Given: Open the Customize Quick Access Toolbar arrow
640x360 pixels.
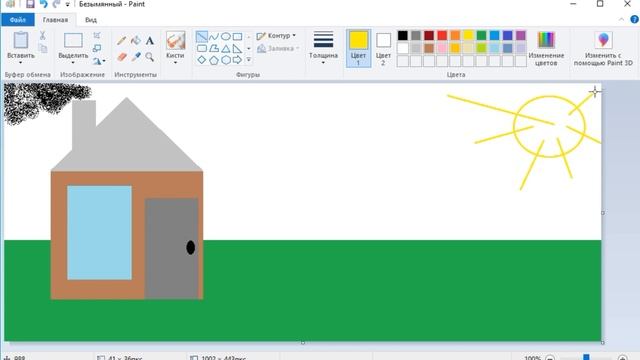Looking at the screenshot, I should pos(68,4).
